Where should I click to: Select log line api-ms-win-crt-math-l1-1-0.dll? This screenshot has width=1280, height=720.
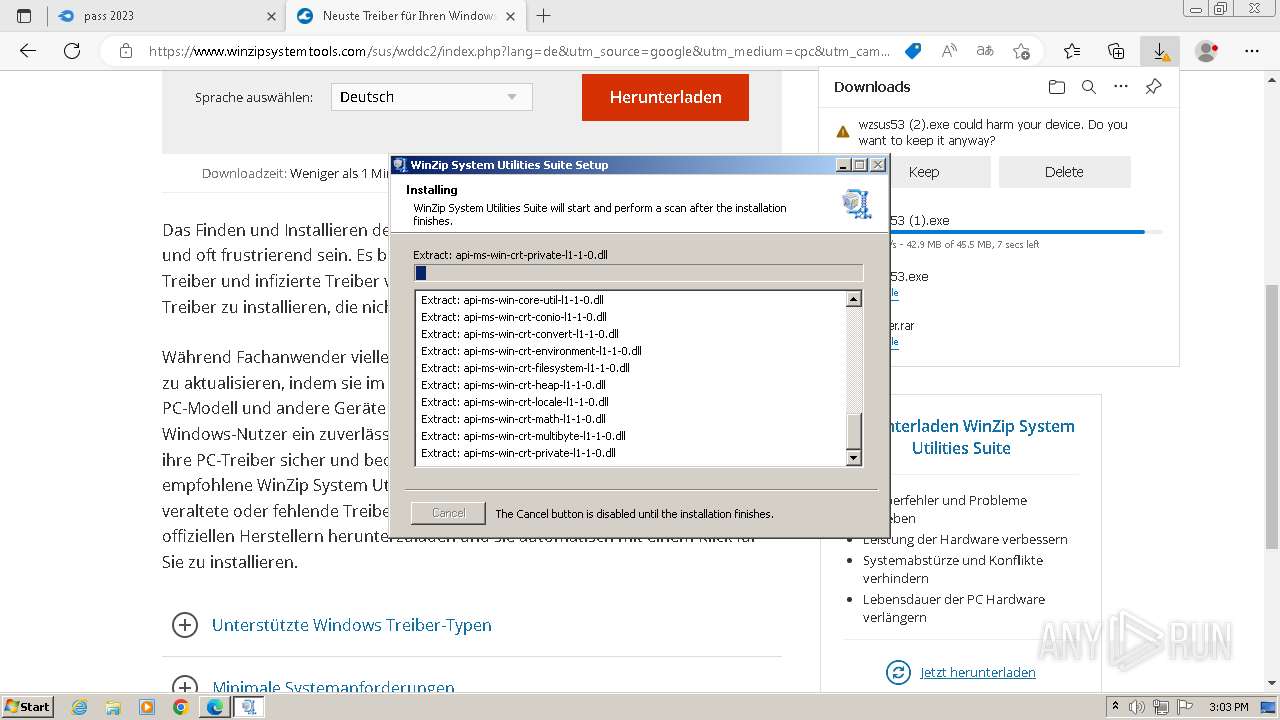(513, 419)
